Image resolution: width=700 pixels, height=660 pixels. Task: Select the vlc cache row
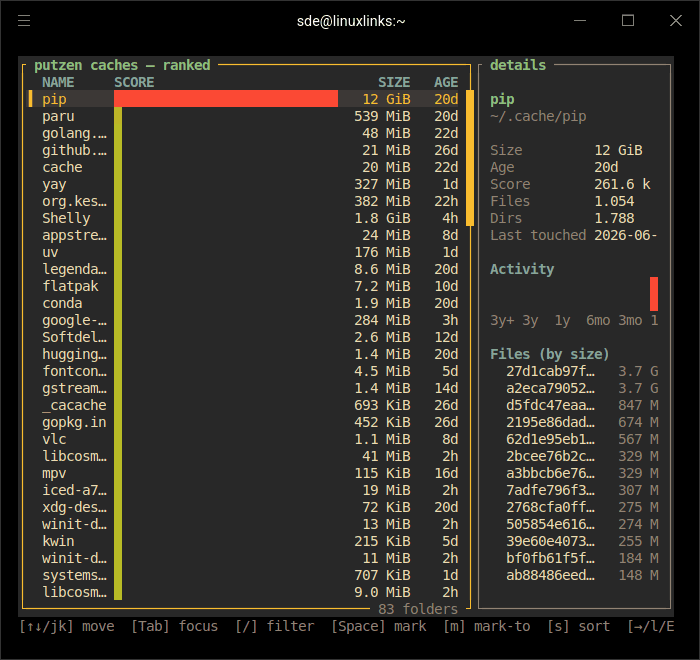243,439
